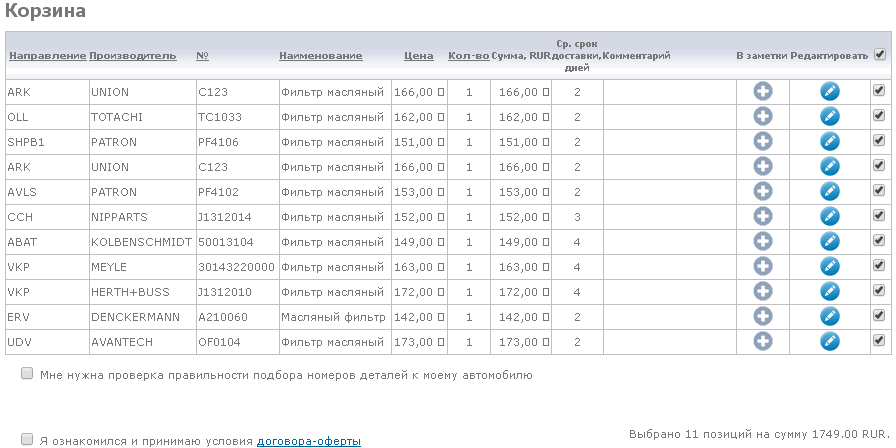
Task: Open договора-оферты link
Action: click(308, 440)
